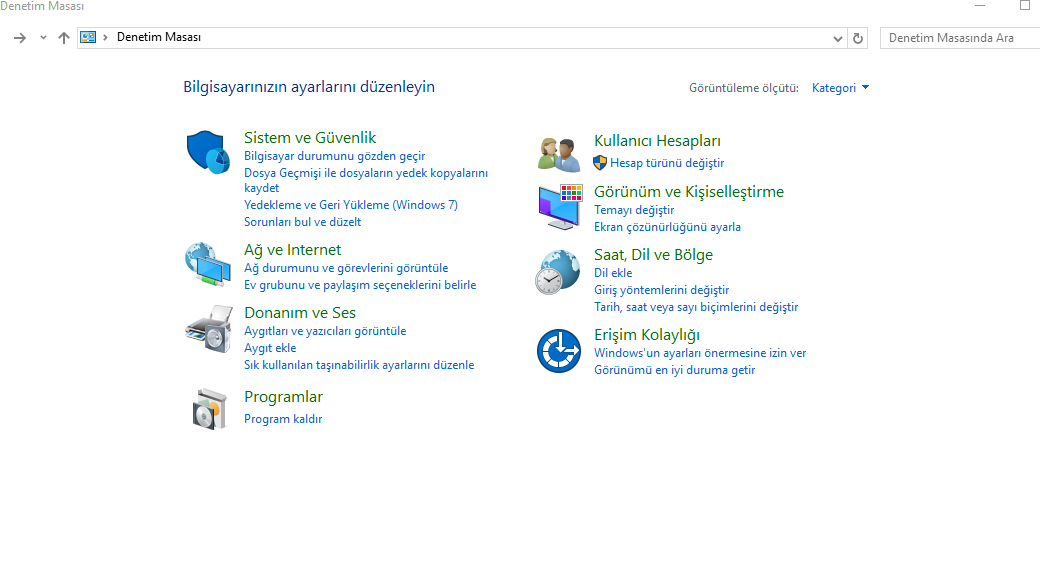This screenshot has width=1040, height=576.
Task: Click the Control Panel icon in the address bar
Action: pyautogui.click(x=87, y=37)
